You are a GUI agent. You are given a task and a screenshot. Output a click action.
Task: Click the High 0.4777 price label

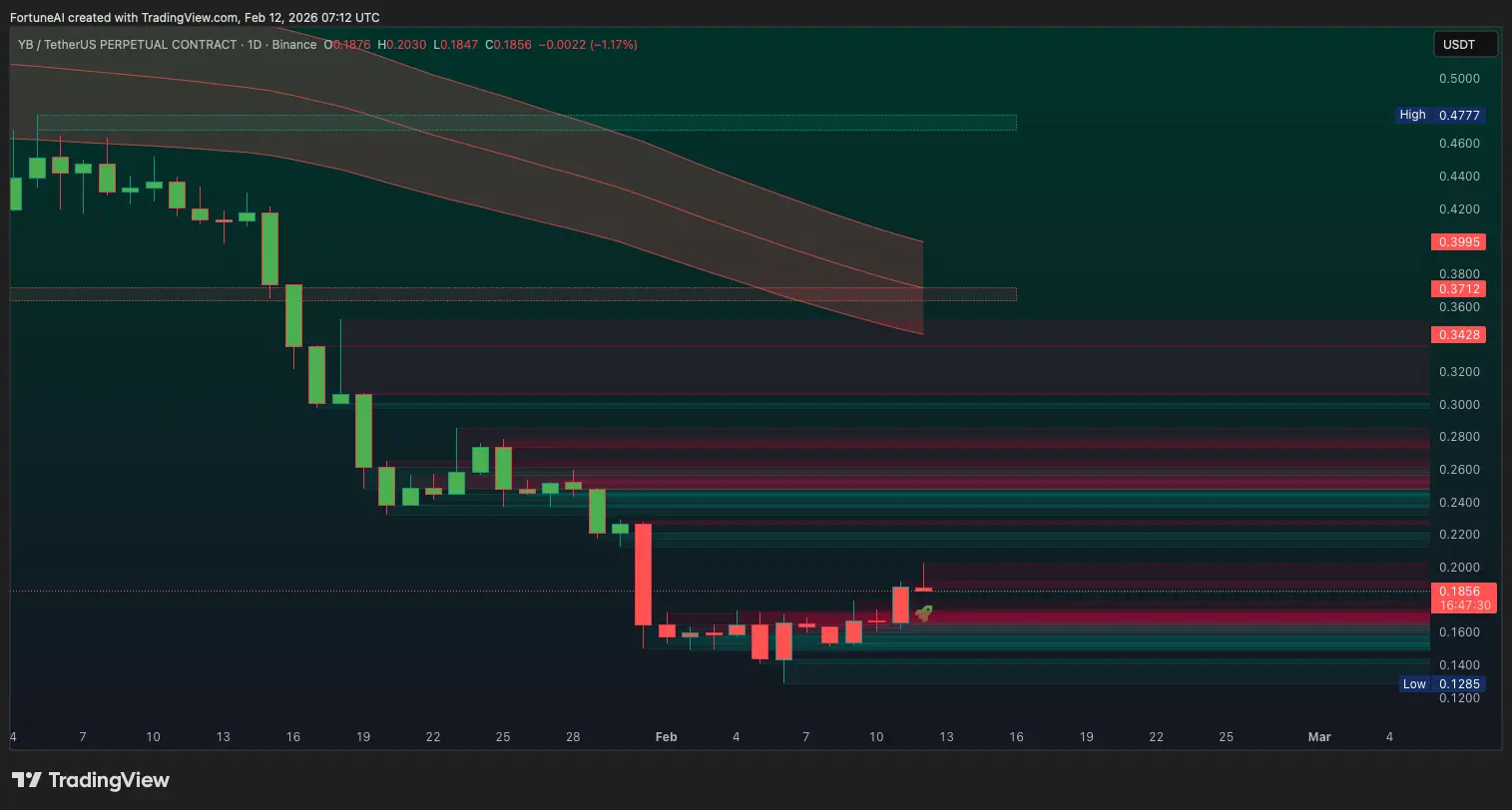coord(1440,115)
